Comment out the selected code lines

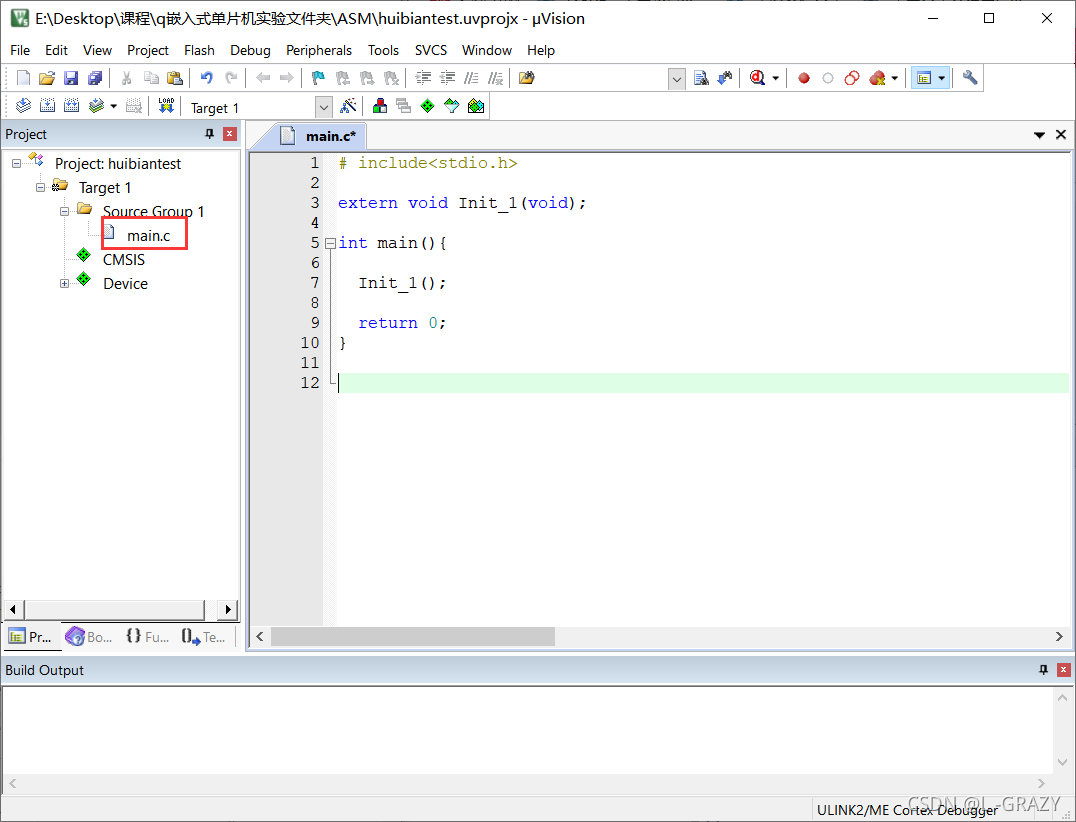coord(471,78)
